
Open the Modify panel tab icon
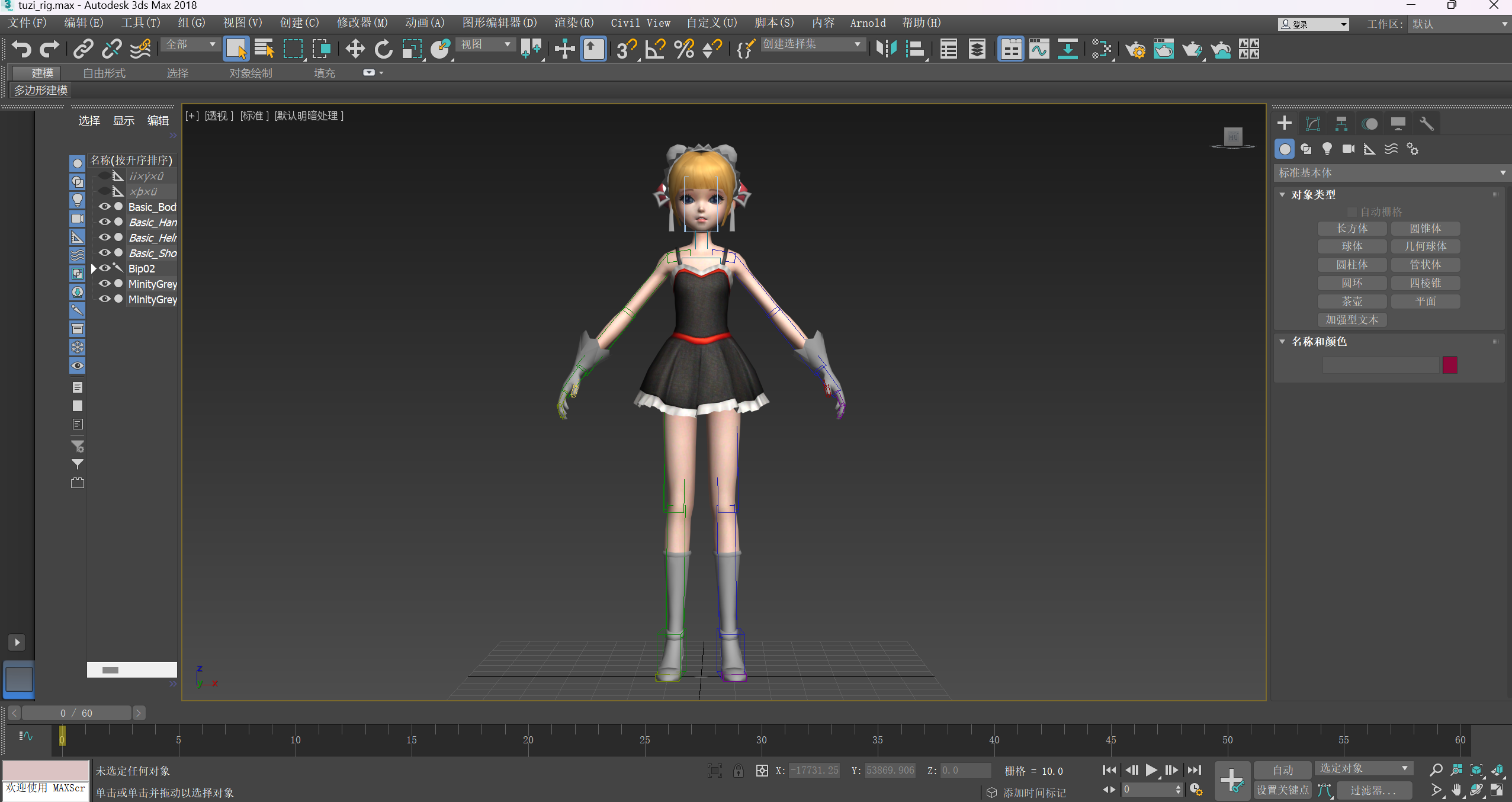coord(1313,124)
